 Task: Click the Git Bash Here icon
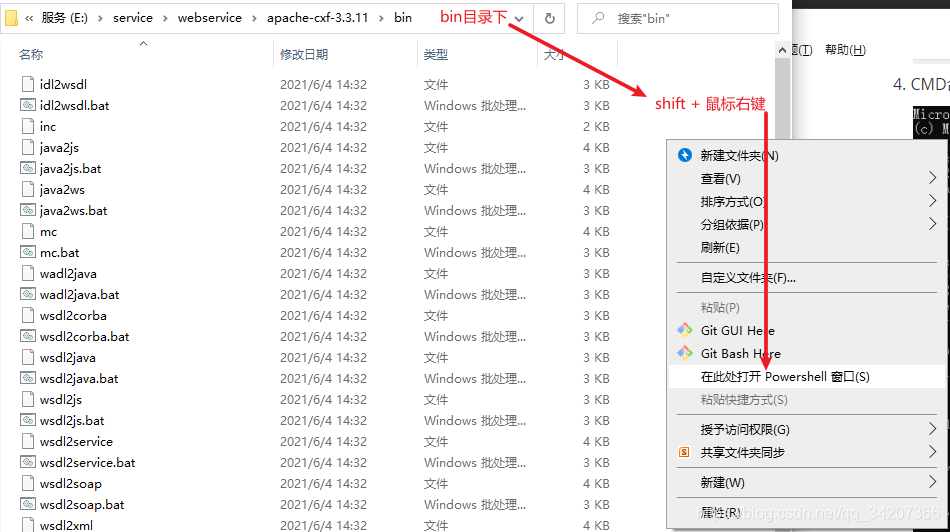pyautogui.click(x=685, y=353)
